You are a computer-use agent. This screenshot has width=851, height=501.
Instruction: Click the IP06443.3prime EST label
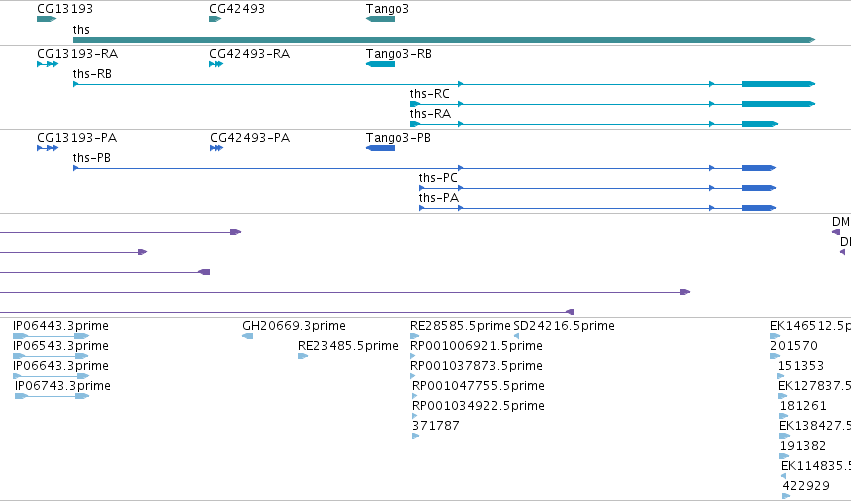[x=61, y=326]
